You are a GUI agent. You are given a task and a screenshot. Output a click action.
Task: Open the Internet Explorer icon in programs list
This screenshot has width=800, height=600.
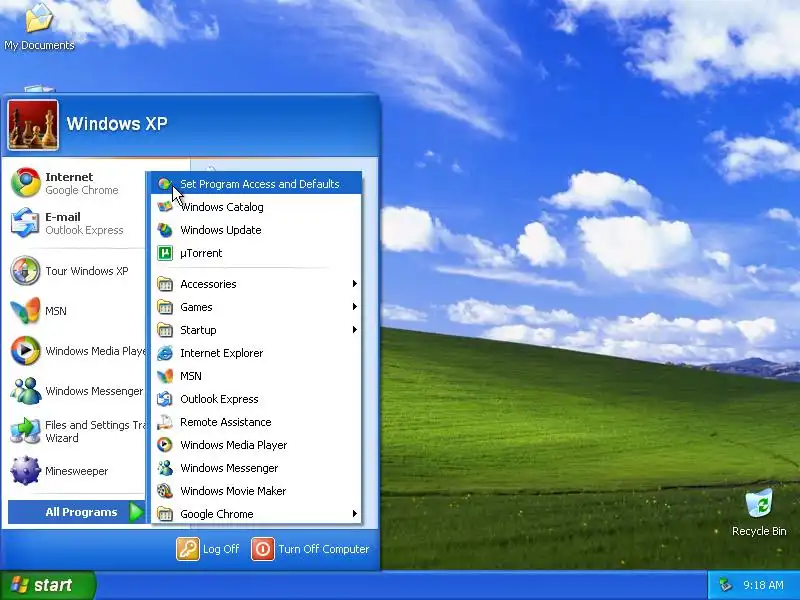click(165, 353)
